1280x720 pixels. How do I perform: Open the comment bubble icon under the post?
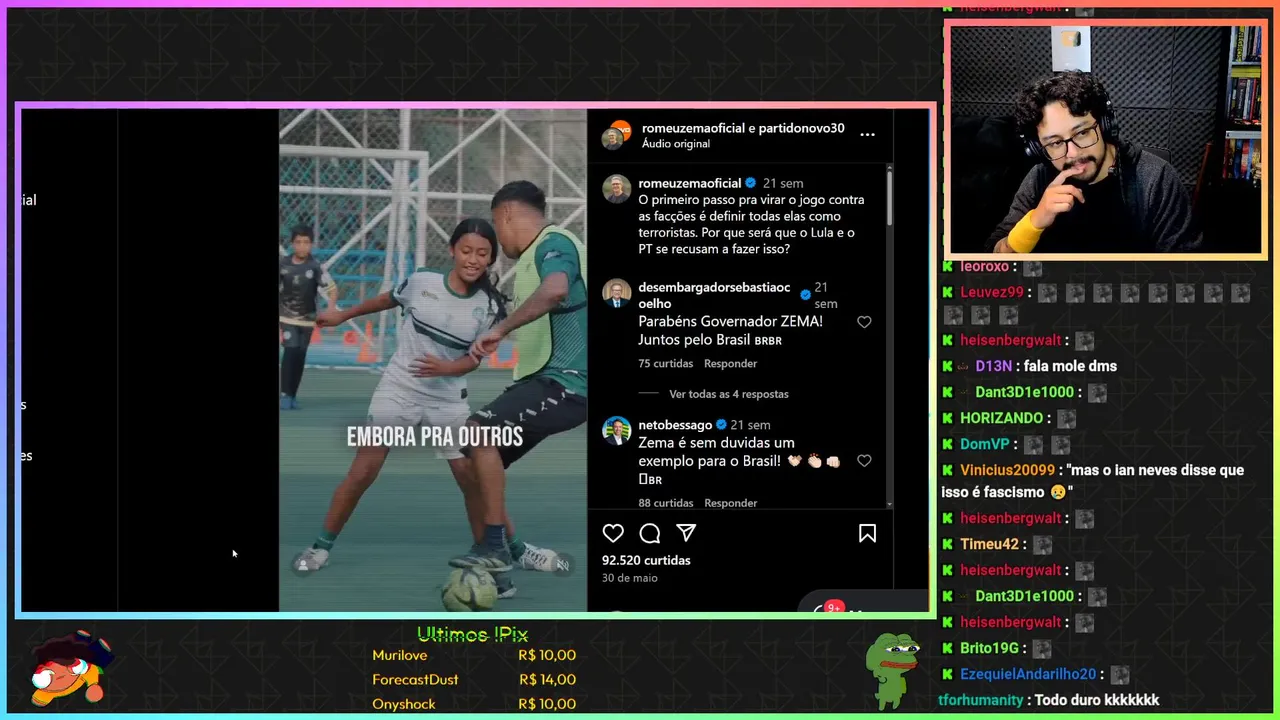coord(650,533)
